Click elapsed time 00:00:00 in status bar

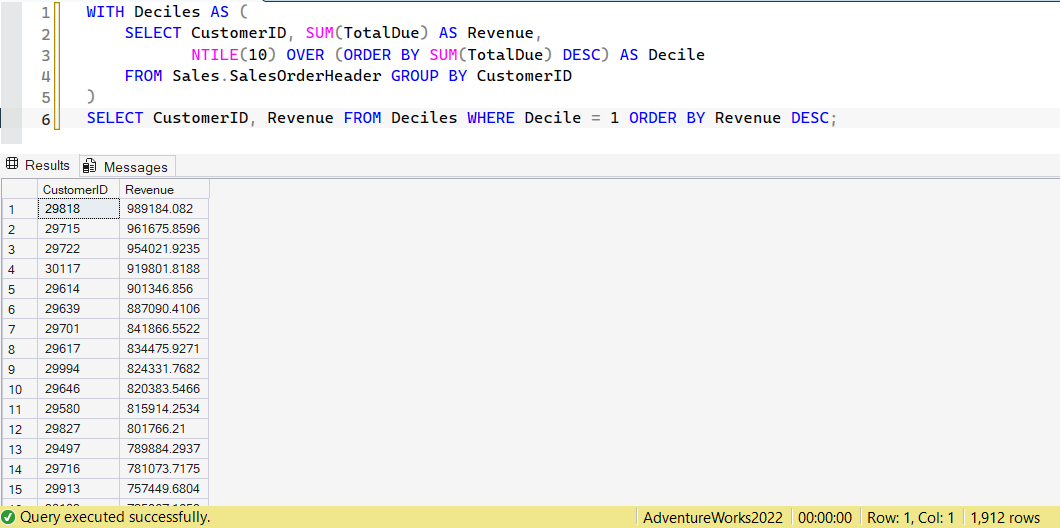tap(824, 519)
